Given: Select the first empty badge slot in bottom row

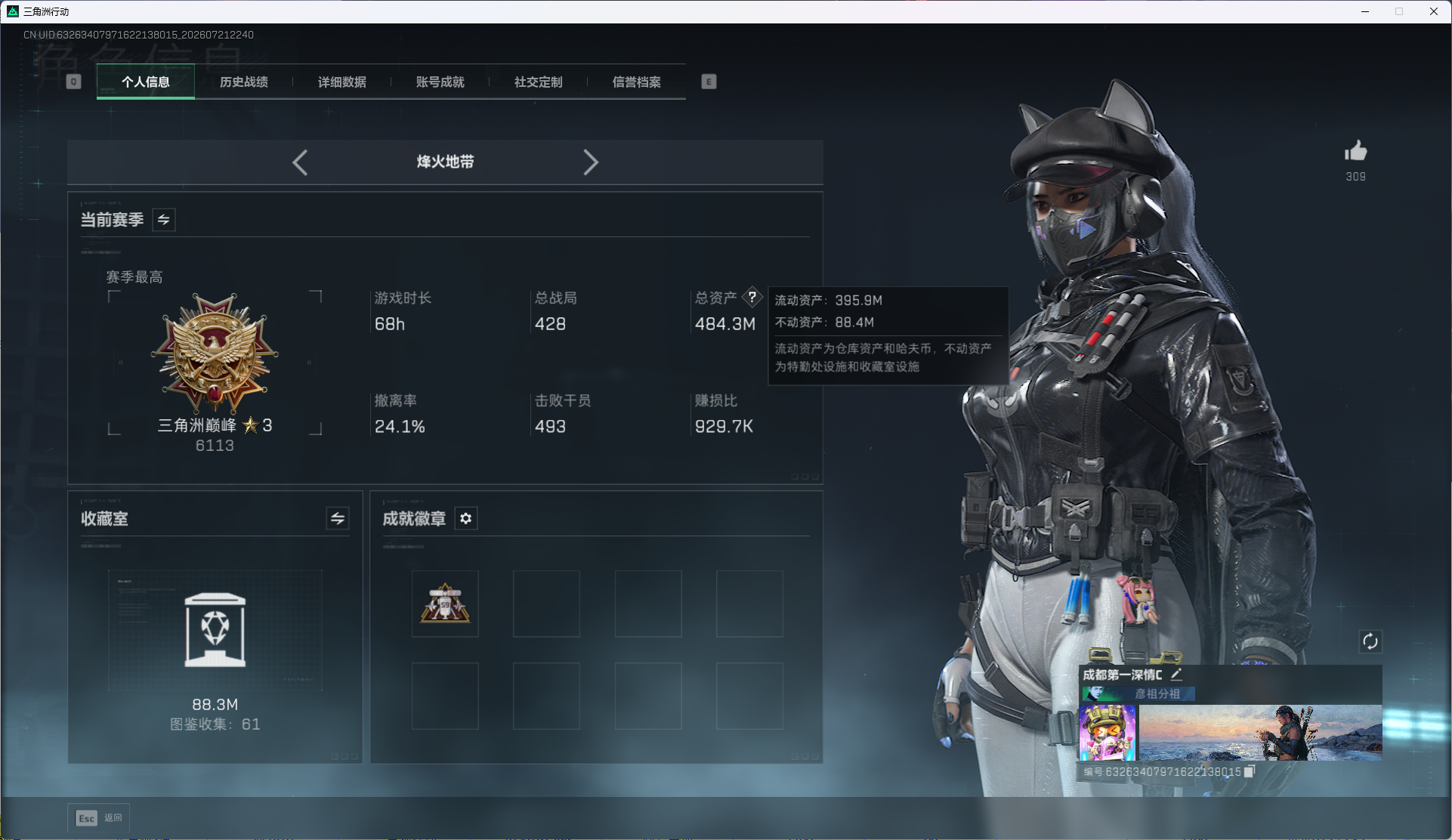Looking at the screenshot, I should (445, 696).
